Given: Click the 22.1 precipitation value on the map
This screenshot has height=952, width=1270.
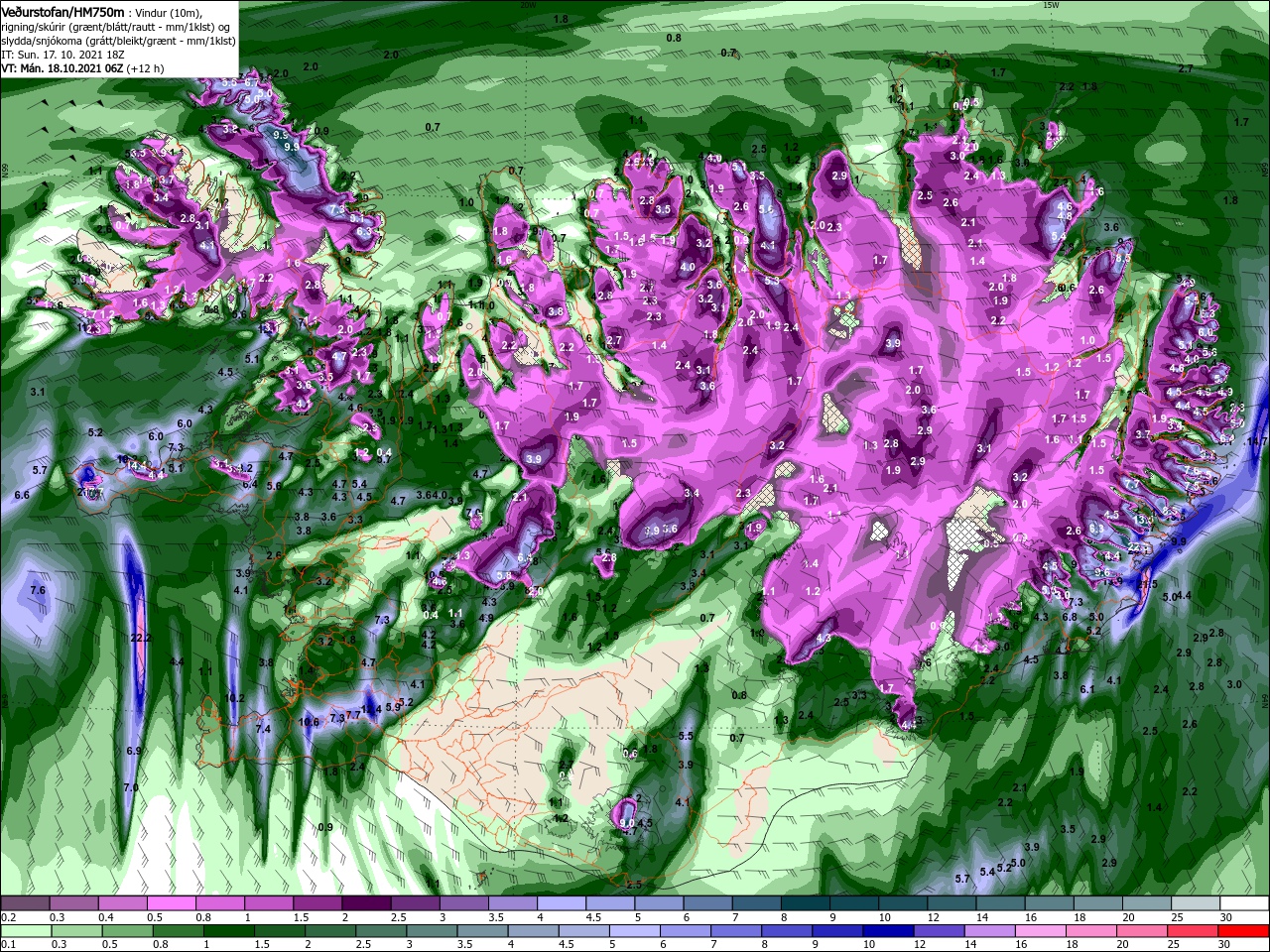Looking at the screenshot, I should [x=1139, y=547].
